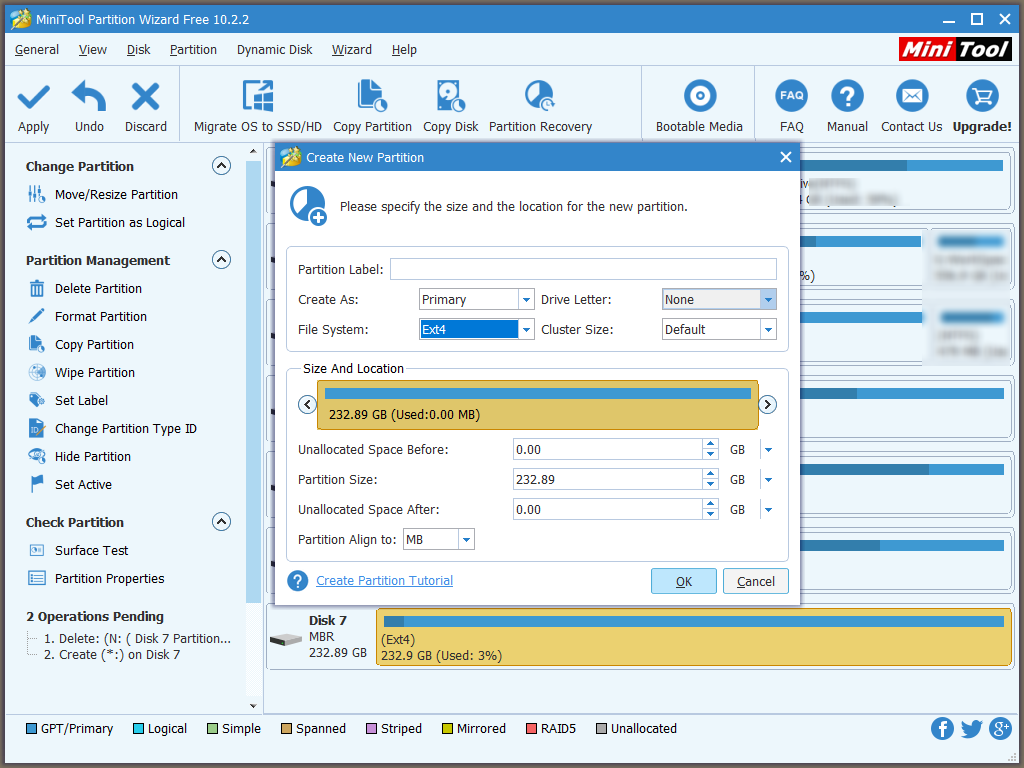Click the dialog help question icon

pos(298,581)
